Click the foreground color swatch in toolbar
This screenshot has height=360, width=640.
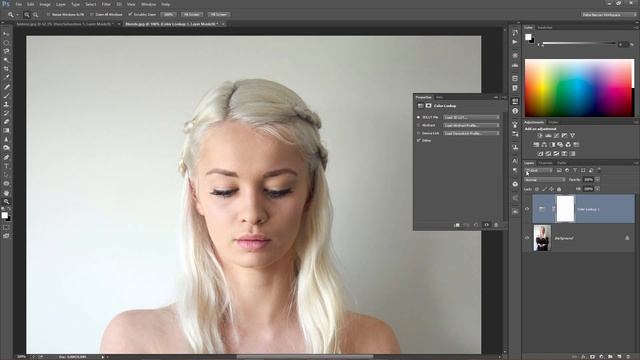coord(4,215)
